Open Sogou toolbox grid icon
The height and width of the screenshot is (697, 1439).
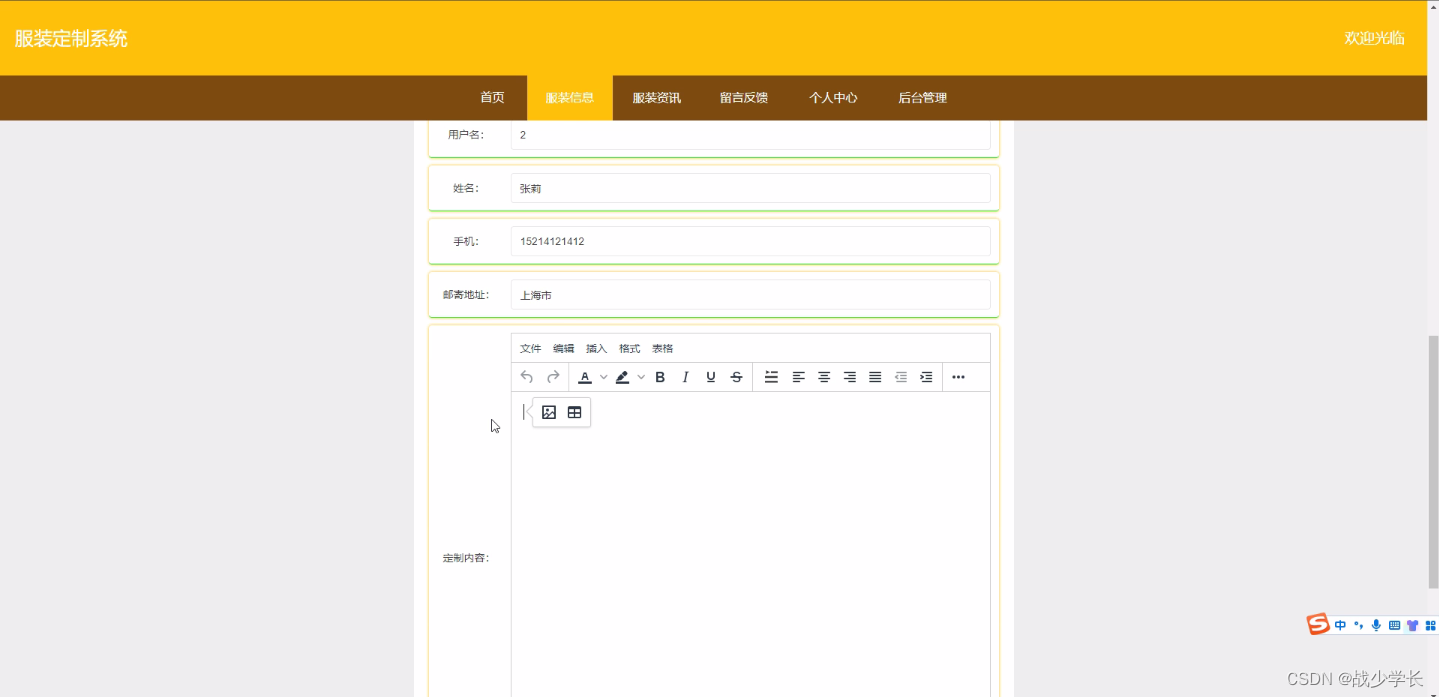tap(1430, 625)
